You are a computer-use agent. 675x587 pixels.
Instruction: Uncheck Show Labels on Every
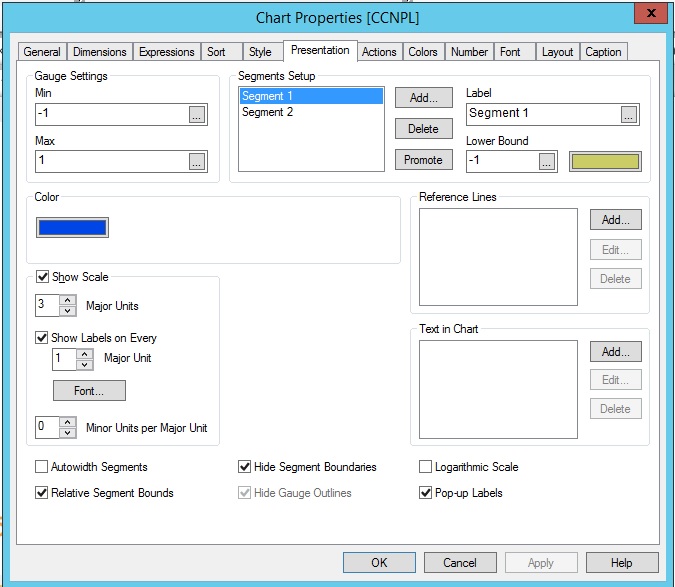coord(41,338)
